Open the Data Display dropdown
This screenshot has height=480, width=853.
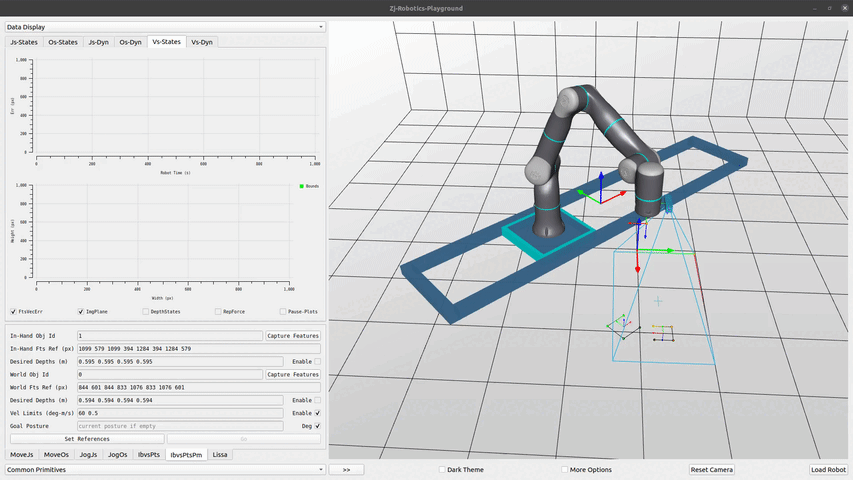pyautogui.click(x=165, y=27)
